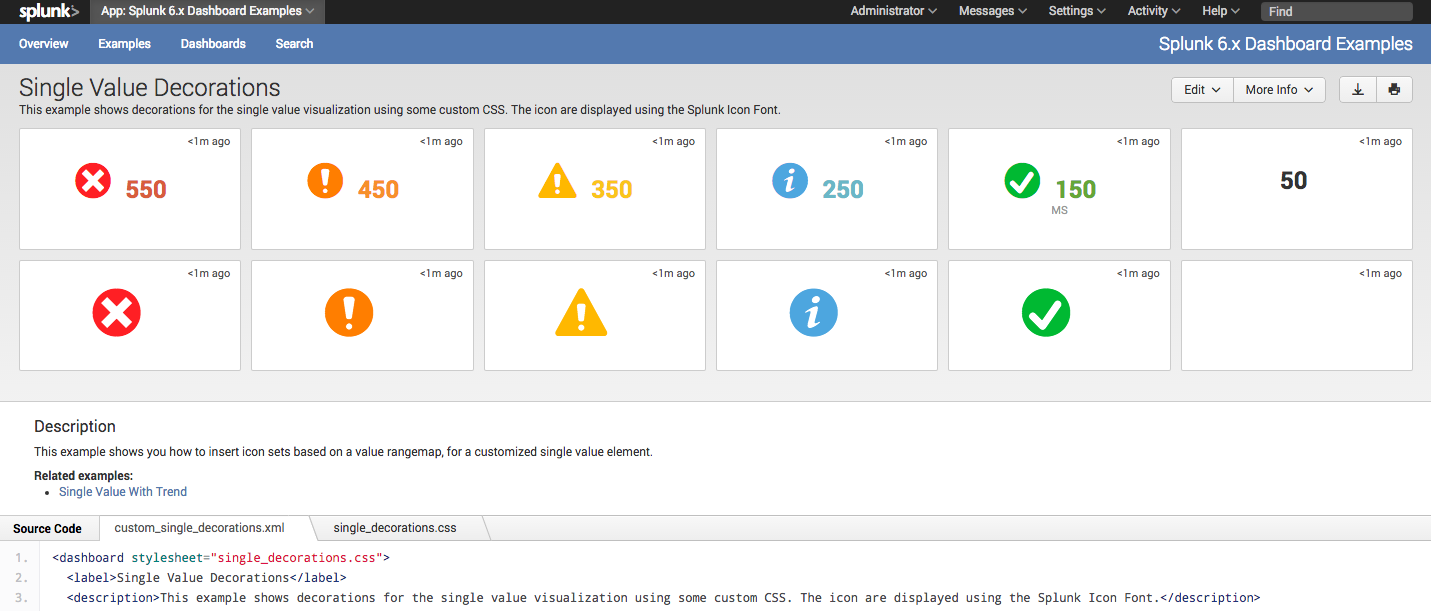The height and width of the screenshot is (611, 1431).
Task: Click the orange exclamation icon beside 450
Action: tap(325, 181)
